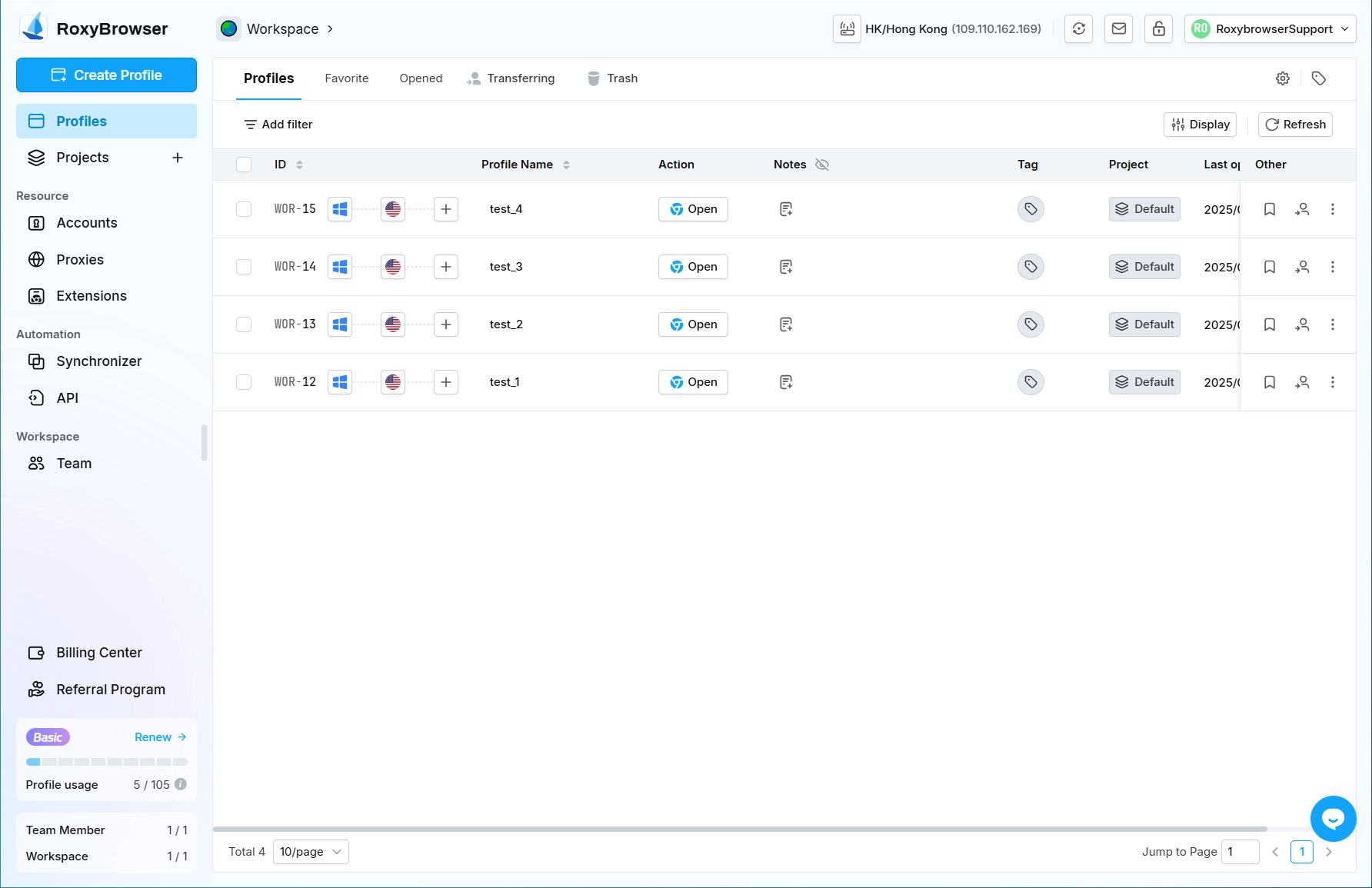The width and height of the screenshot is (1372, 888).
Task: Click the notes icon for test_2
Action: [785, 324]
